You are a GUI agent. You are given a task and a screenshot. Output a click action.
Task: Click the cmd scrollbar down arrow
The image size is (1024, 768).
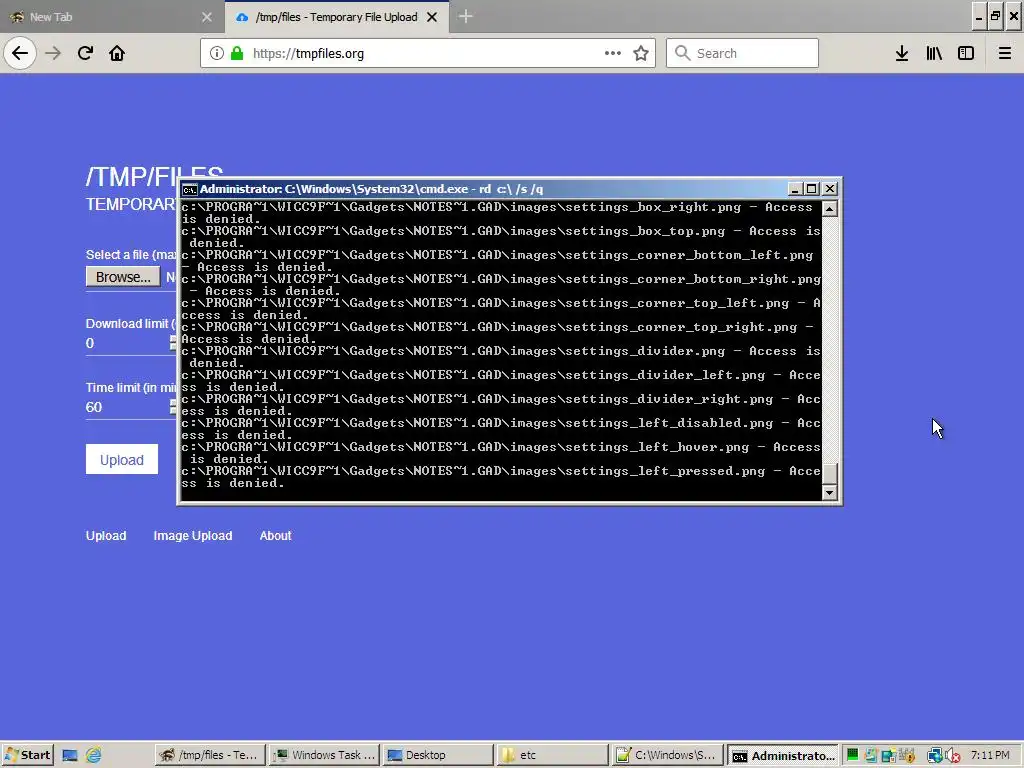click(829, 493)
